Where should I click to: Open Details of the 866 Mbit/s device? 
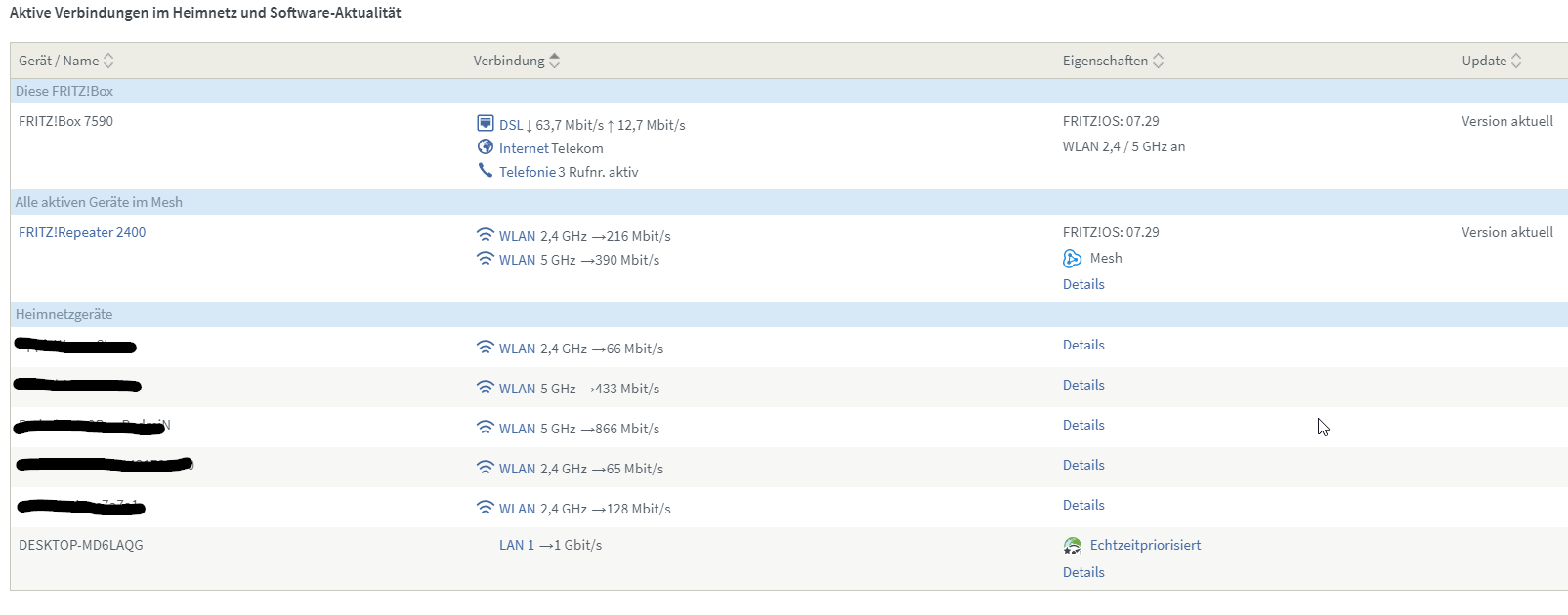(x=1083, y=425)
